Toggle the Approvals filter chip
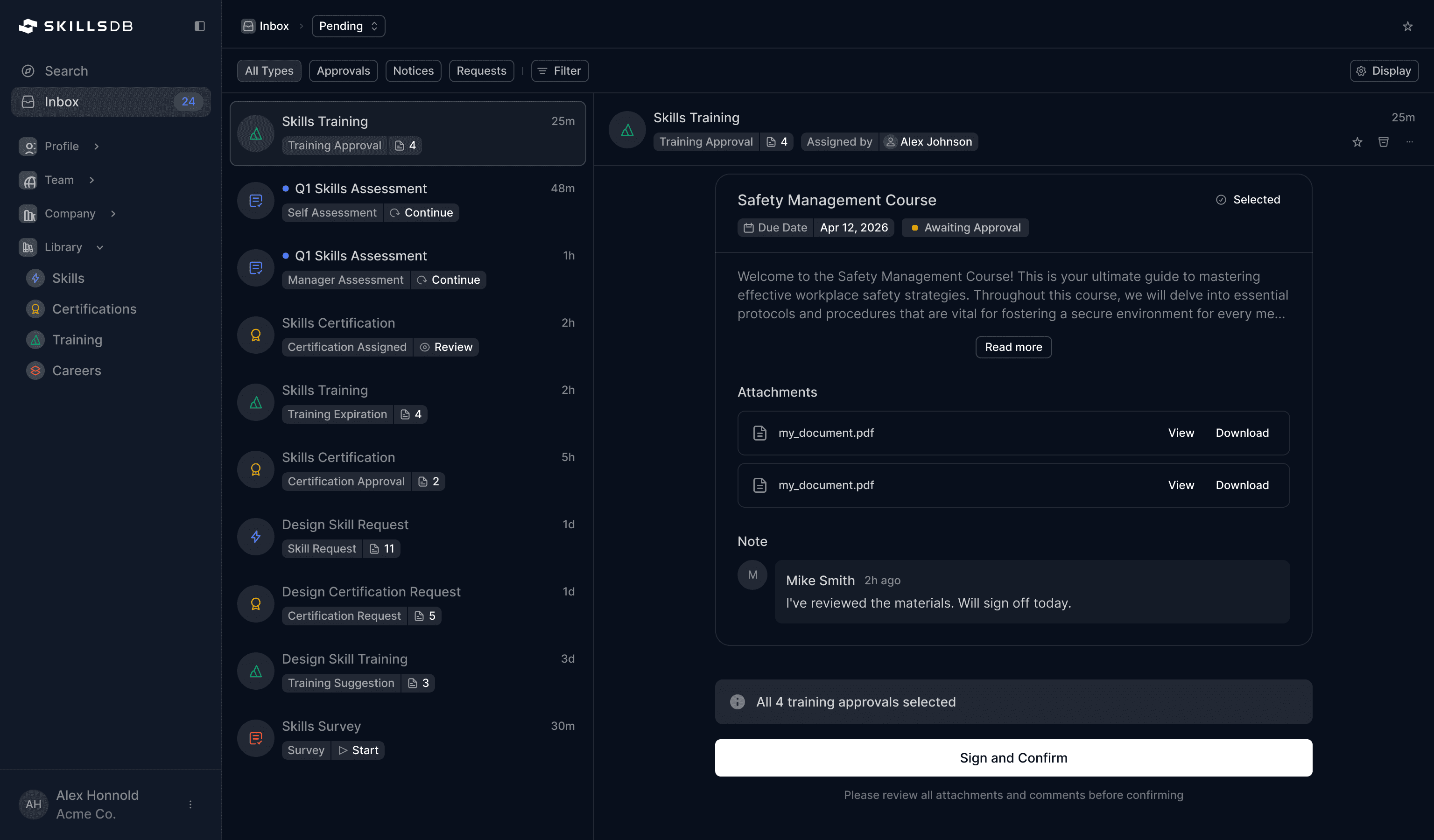1434x840 pixels. coord(343,71)
